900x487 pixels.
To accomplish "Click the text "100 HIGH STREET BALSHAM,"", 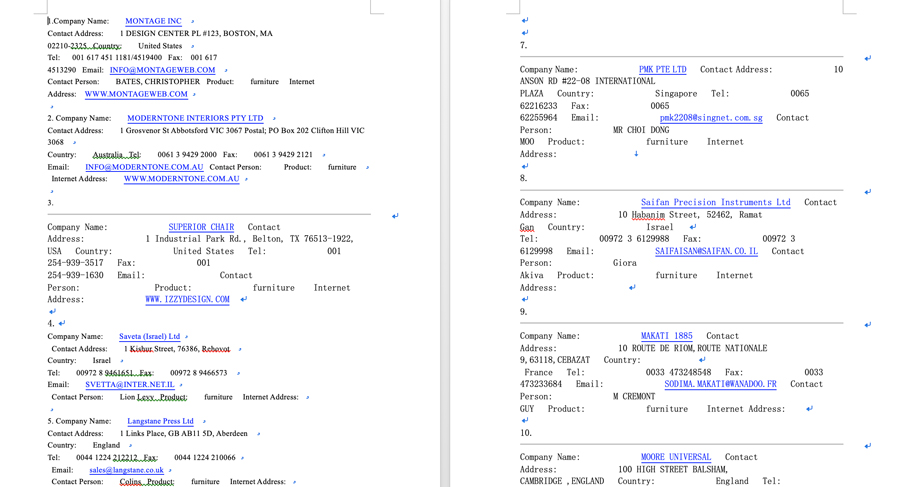I will click(x=673, y=470).
